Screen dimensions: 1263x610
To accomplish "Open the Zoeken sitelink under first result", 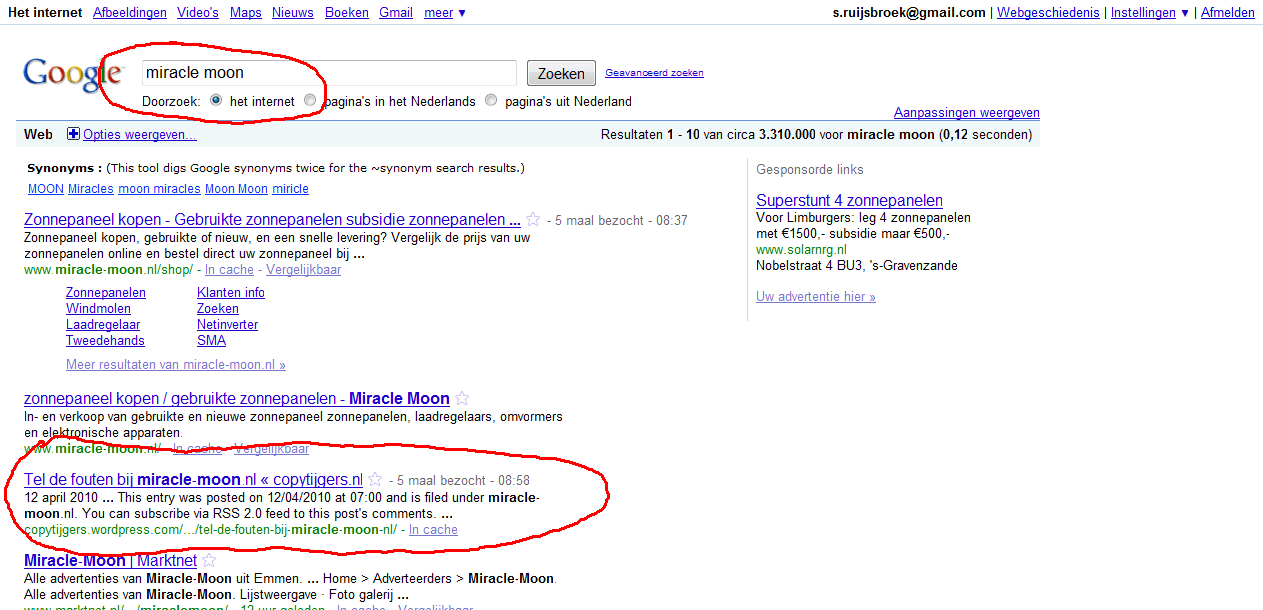I will click(x=218, y=309).
